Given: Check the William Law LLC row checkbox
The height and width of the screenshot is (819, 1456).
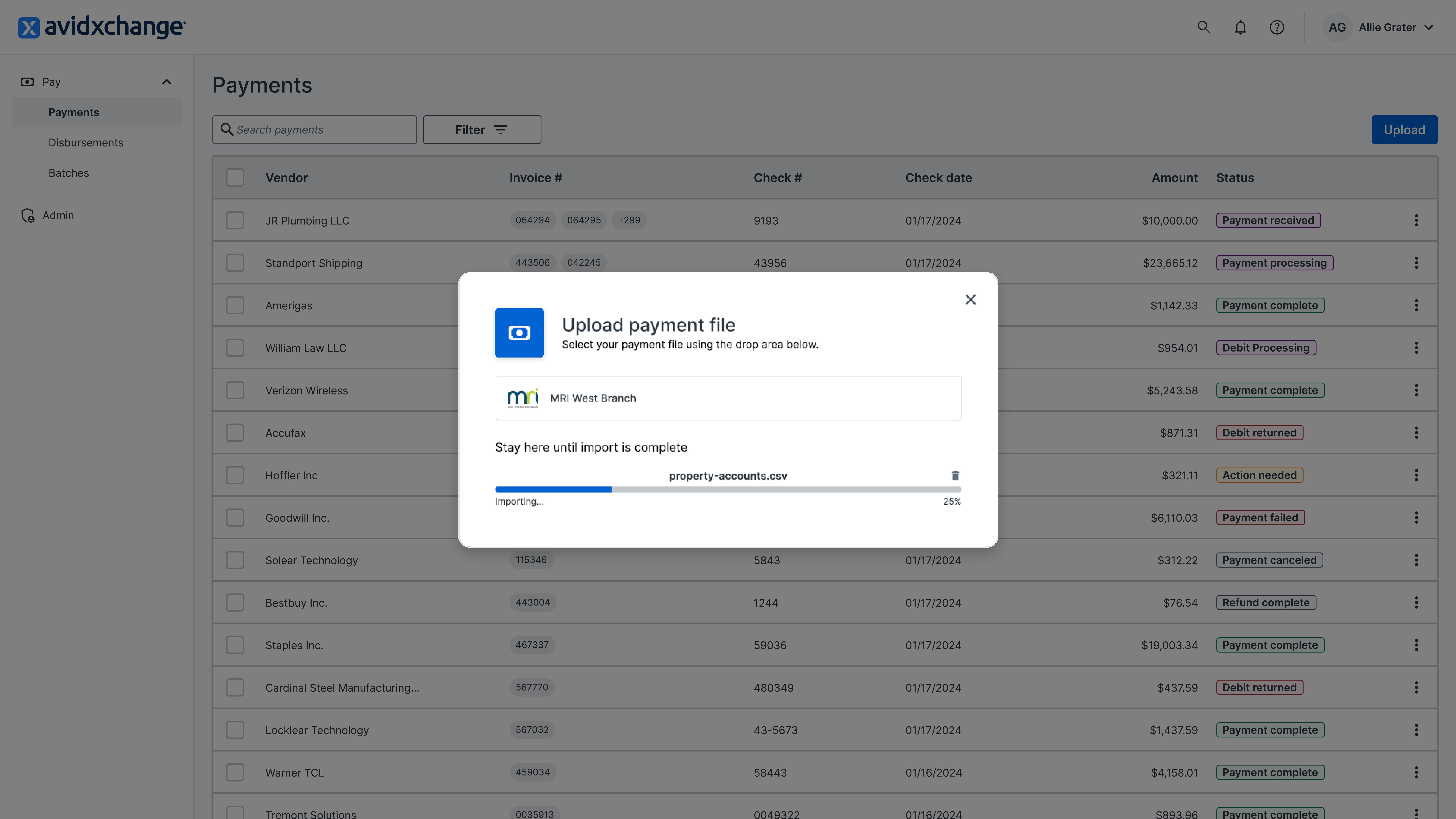Looking at the screenshot, I should click(x=235, y=348).
